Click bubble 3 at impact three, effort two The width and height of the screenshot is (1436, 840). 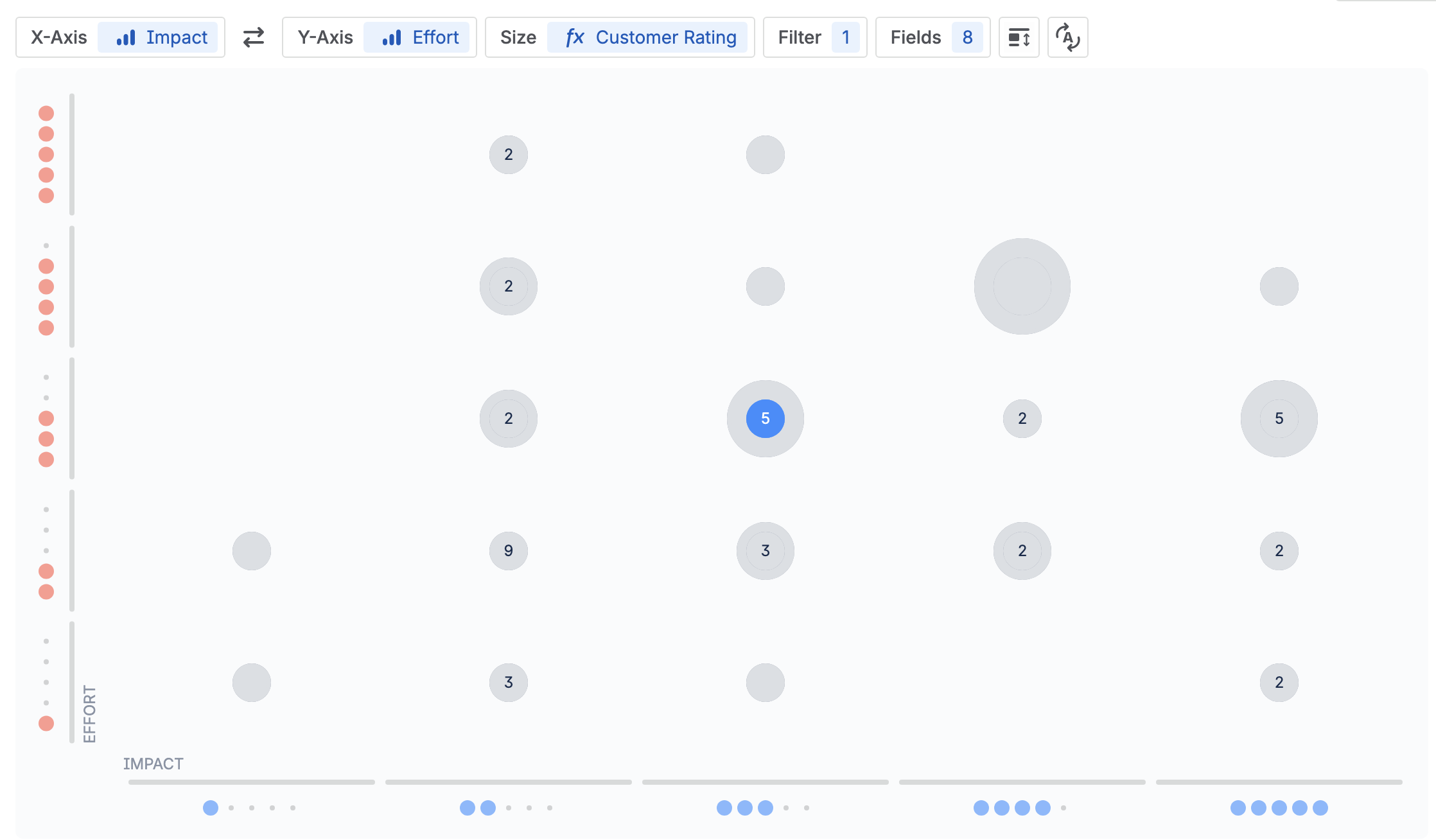(766, 551)
